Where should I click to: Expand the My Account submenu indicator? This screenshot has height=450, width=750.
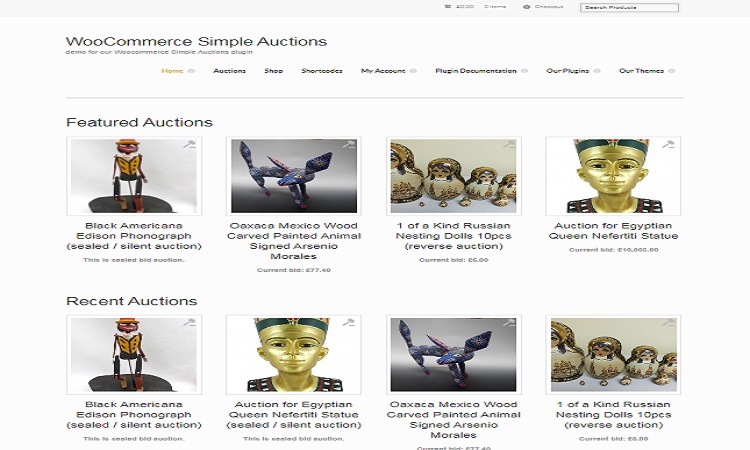pos(413,71)
